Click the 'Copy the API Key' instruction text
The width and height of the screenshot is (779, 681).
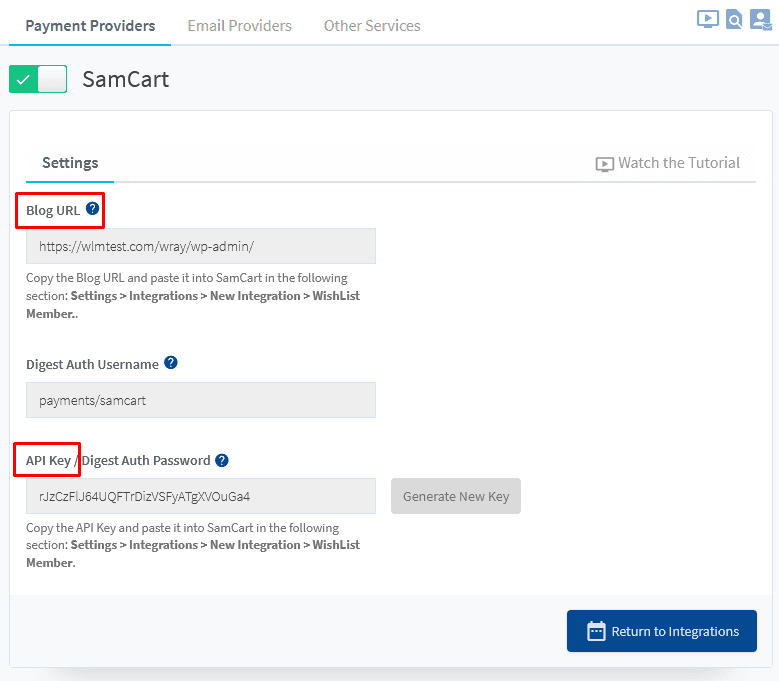(x=193, y=545)
